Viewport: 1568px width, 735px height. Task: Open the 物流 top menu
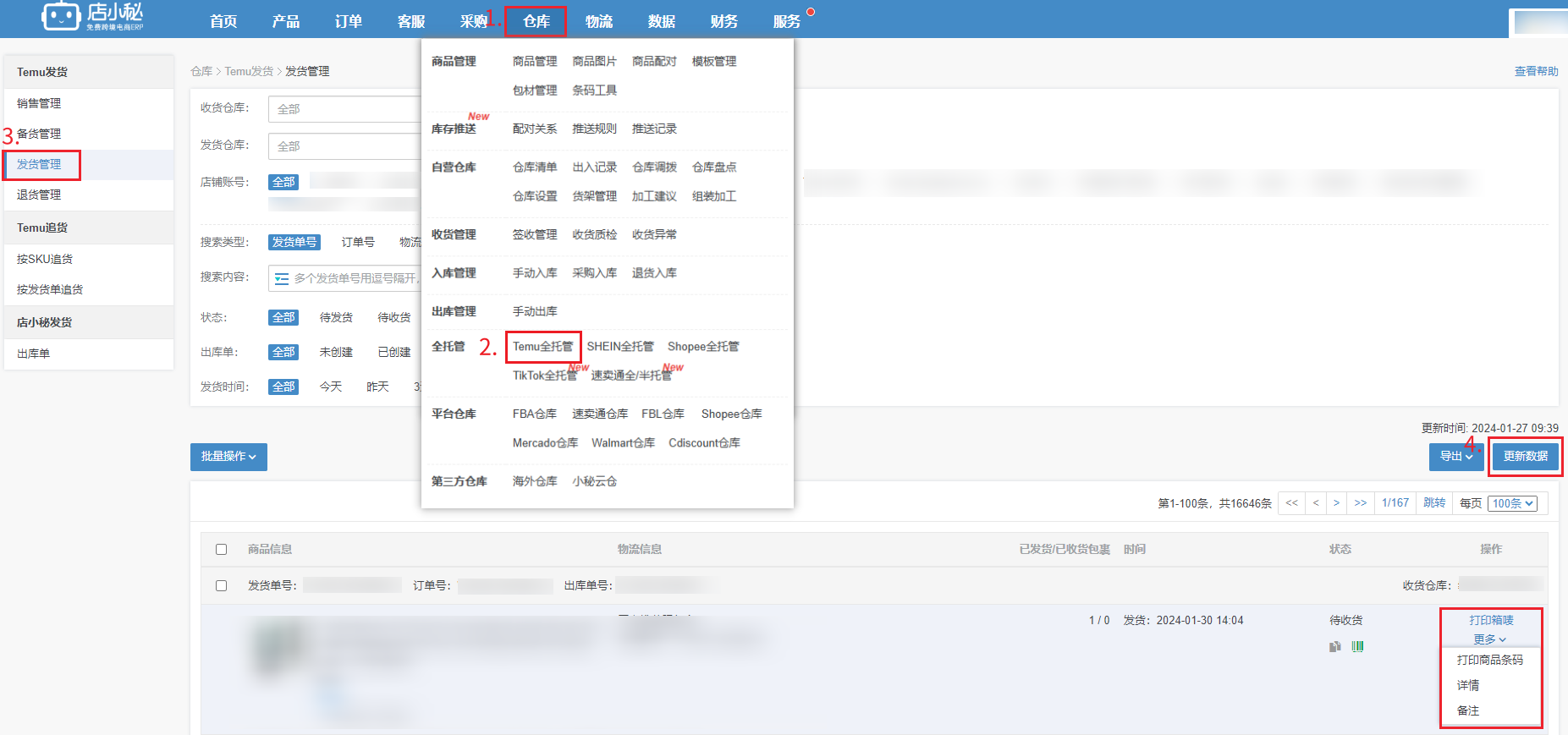(x=599, y=21)
